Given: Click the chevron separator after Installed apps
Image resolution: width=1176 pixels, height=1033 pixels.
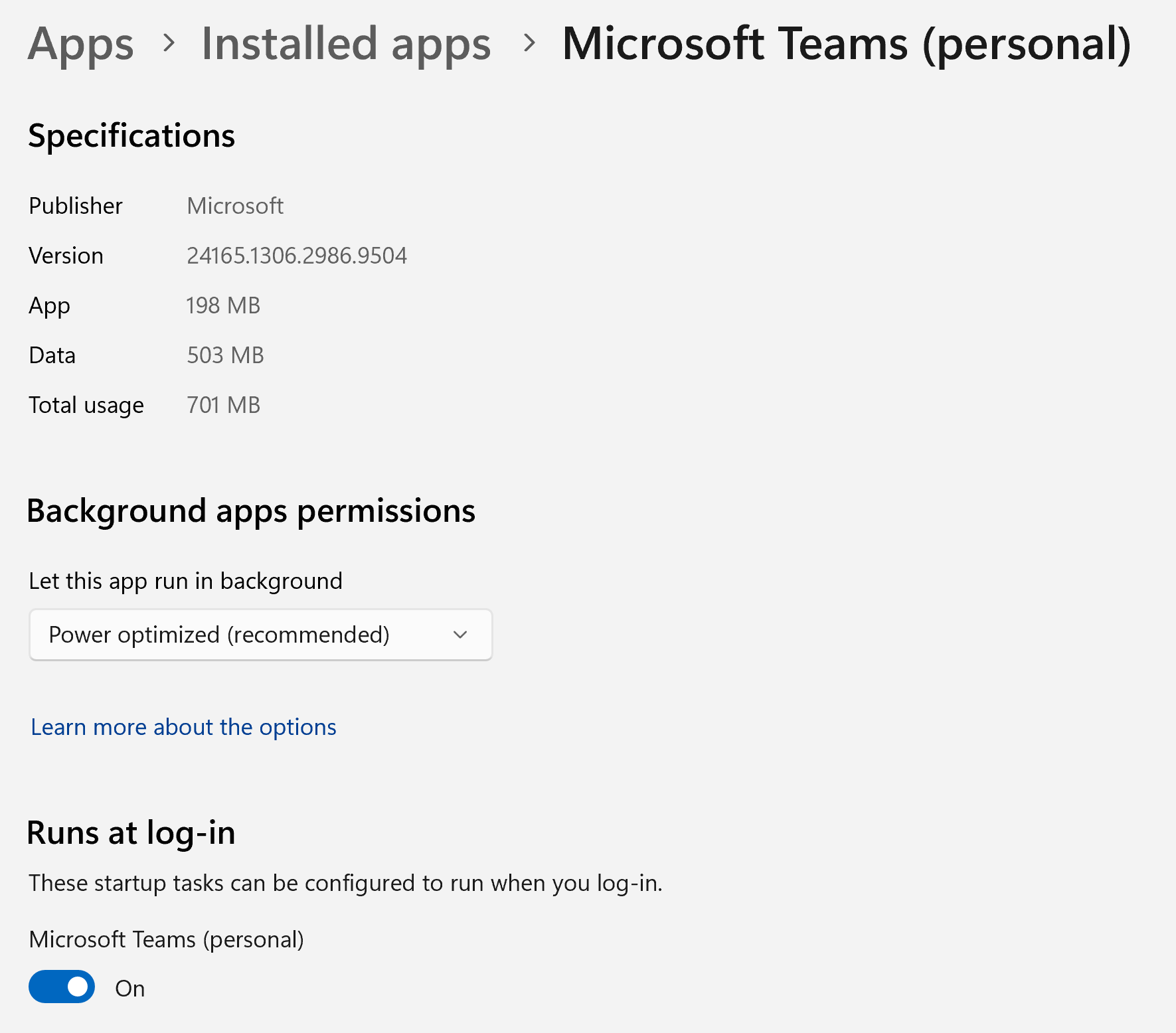Looking at the screenshot, I should click(529, 43).
